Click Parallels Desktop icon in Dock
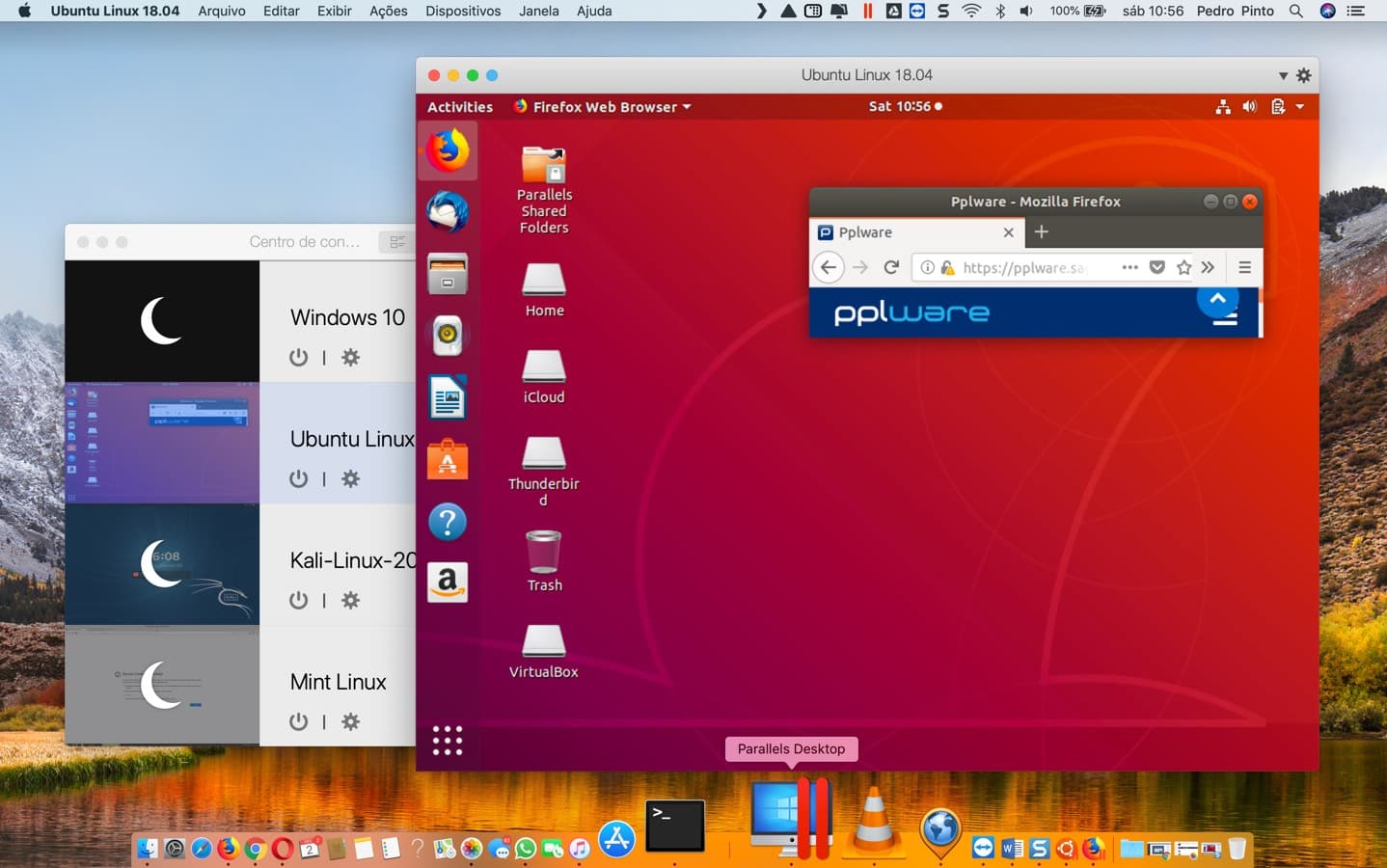Viewport: 1387px width, 868px height. point(792,818)
